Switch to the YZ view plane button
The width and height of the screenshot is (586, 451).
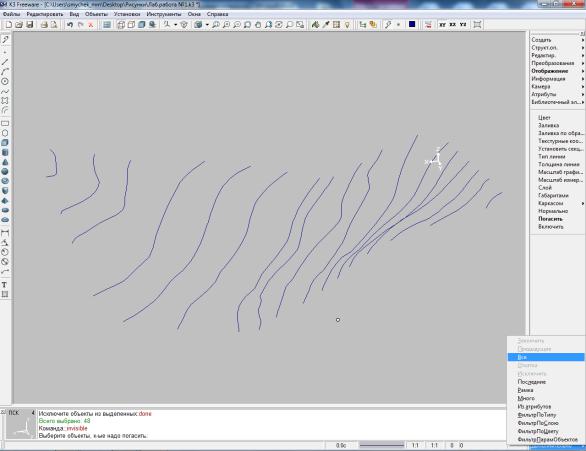463,25
